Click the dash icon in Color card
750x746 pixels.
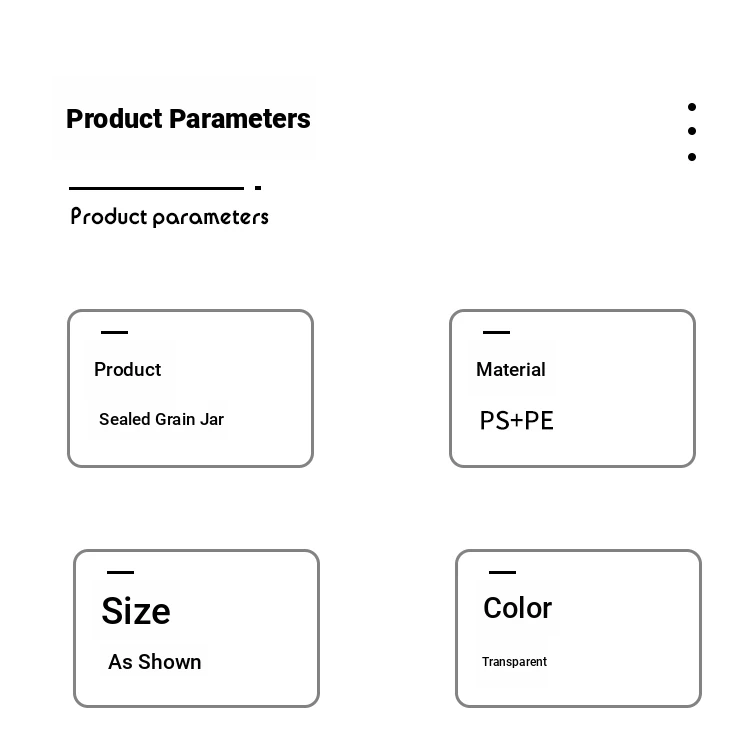(x=502, y=572)
